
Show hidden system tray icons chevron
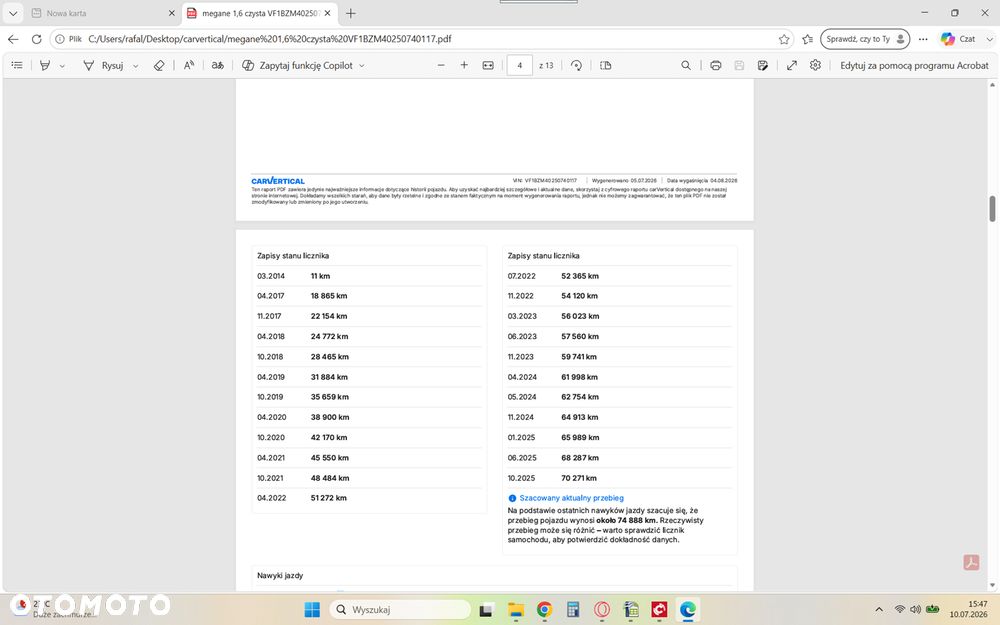pyautogui.click(x=879, y=610)
